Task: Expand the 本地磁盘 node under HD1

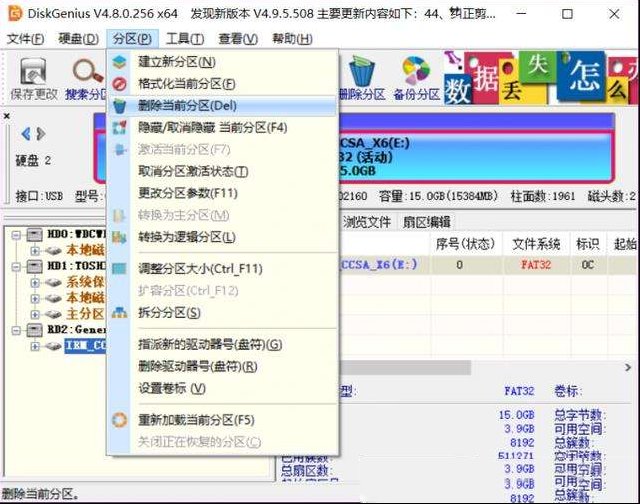Action: click(x=35, y=298)
